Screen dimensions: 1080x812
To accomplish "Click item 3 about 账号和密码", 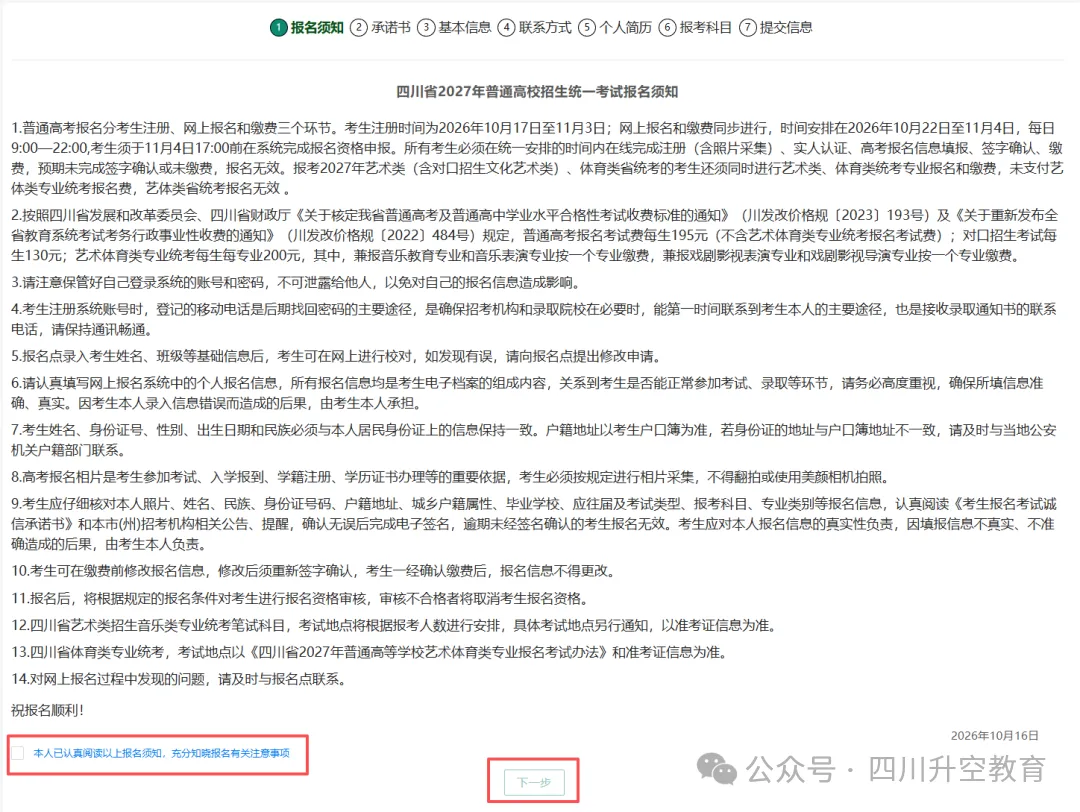I will coord(298,282).
